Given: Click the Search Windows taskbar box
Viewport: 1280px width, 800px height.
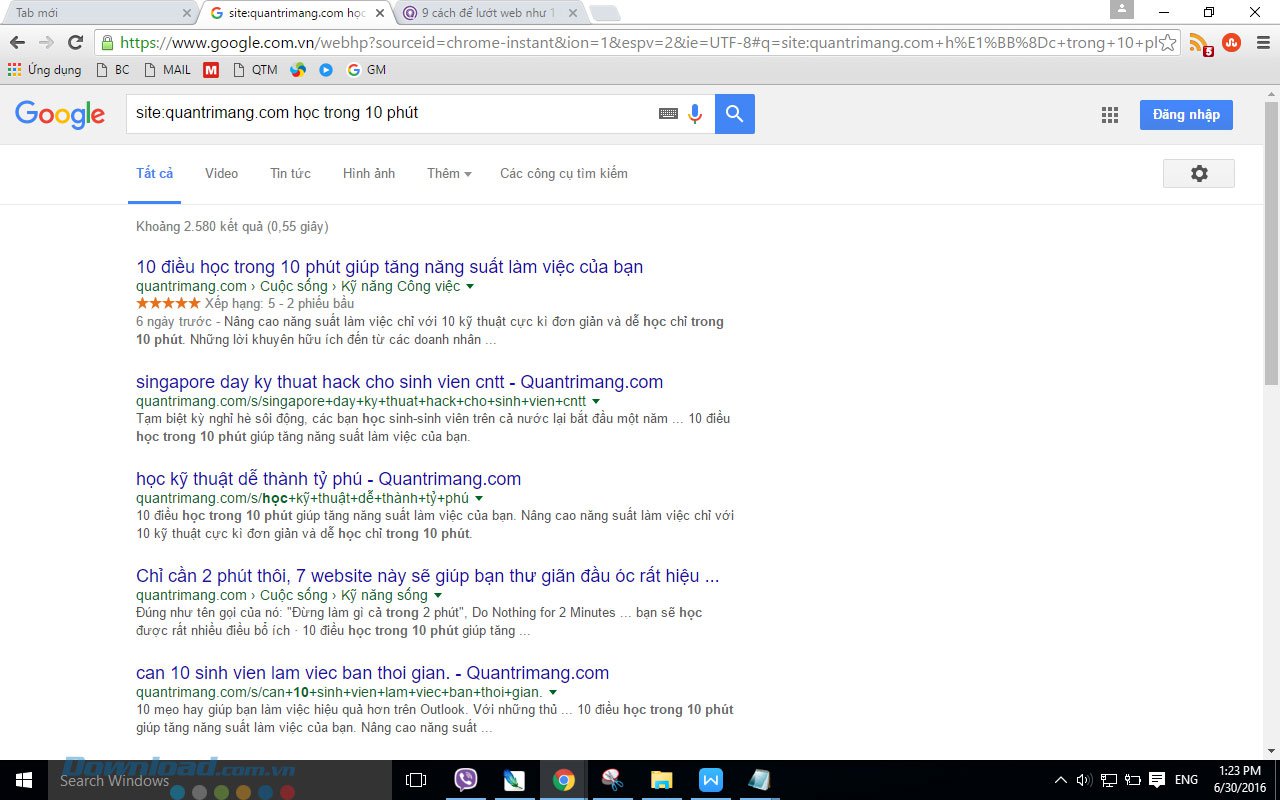Looking at the screenshot, I should pos(220,780).
